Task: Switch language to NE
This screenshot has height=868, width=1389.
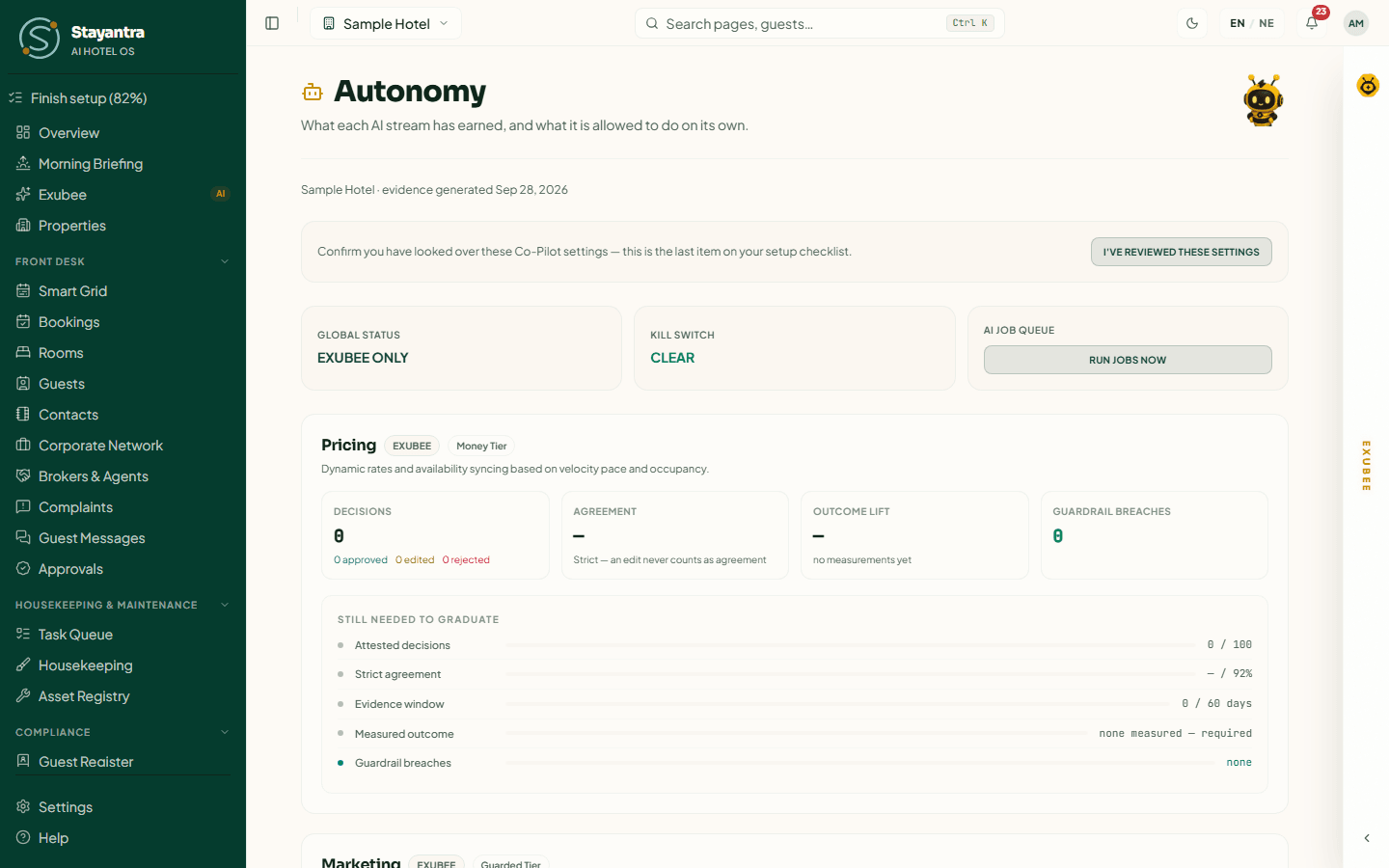Action: click(1266, 23)
